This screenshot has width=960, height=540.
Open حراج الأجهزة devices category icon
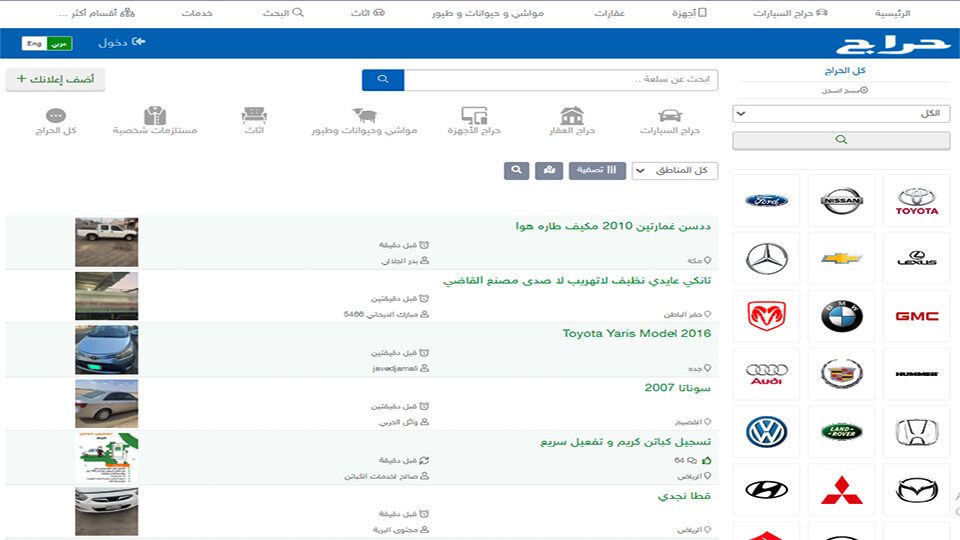pos(474,121)
